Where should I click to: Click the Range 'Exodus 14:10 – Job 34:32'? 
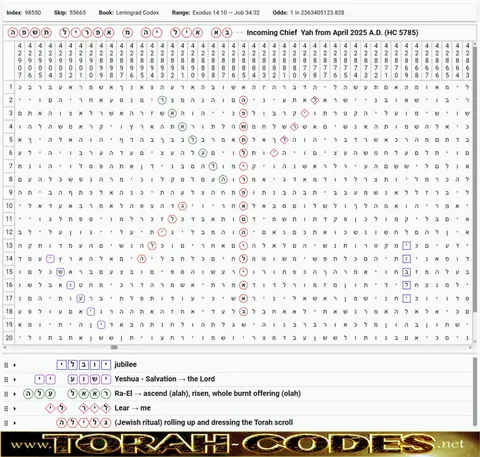226,13
